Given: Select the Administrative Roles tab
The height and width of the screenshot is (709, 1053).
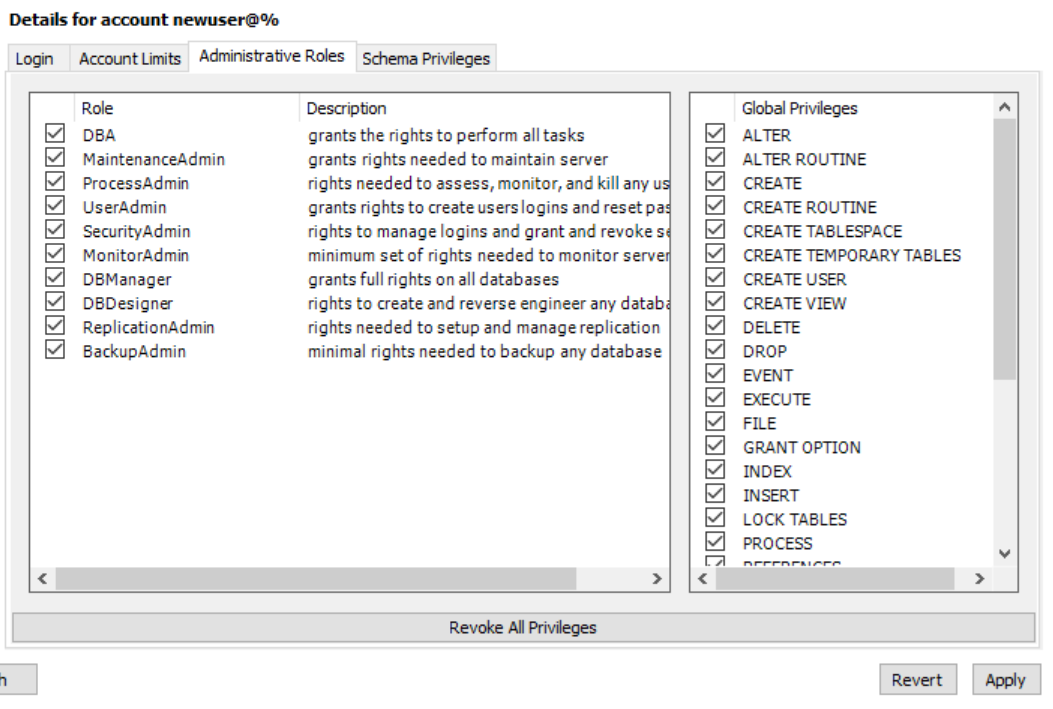Looking at the screenshot, I should 272,56.
